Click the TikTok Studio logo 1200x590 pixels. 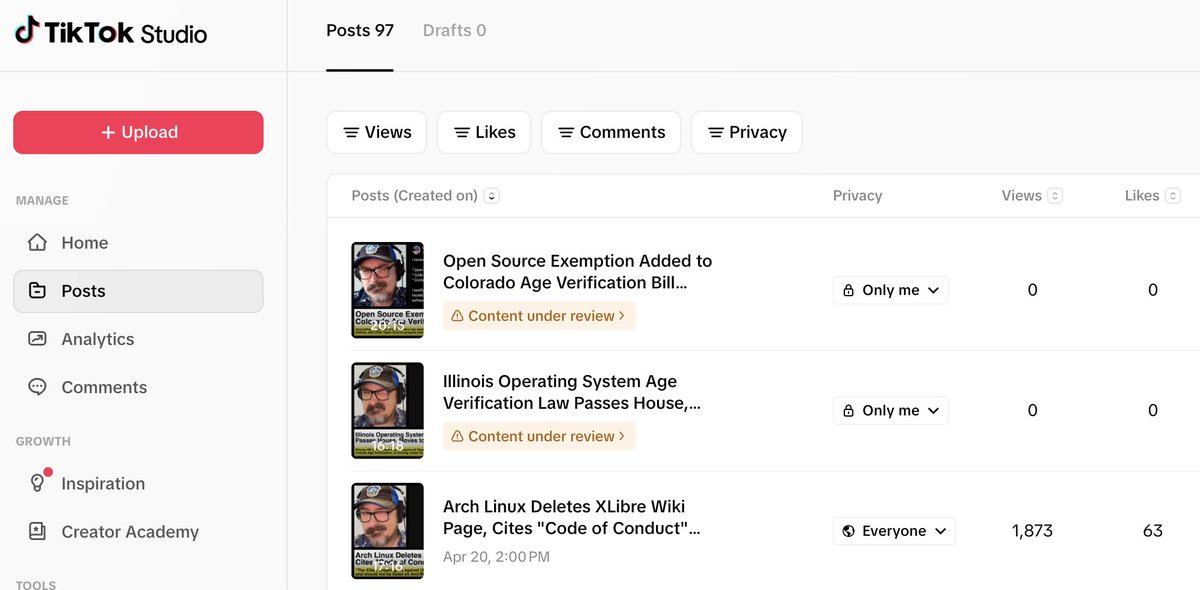point(111,32)
